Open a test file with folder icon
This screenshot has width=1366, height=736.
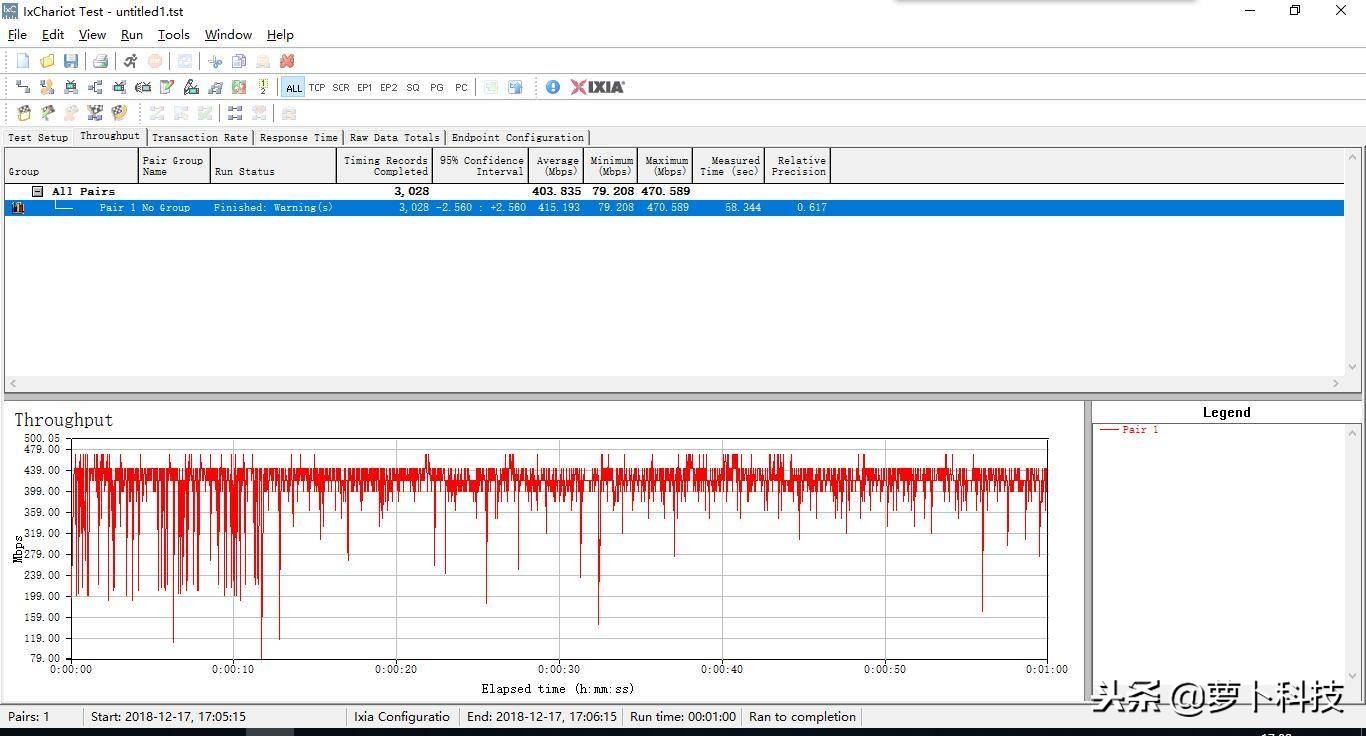tap(47, 61)
